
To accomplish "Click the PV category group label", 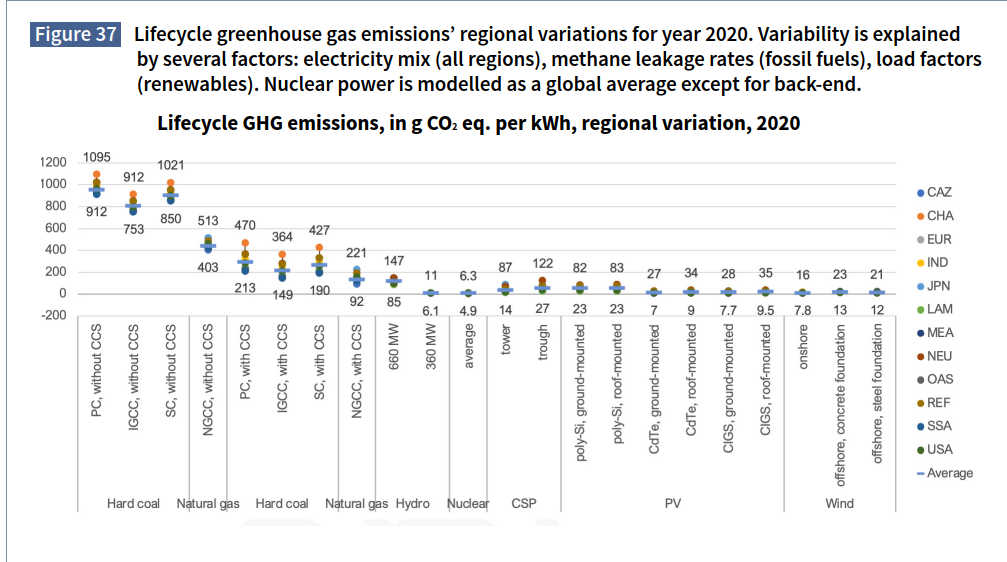I will coord(673,504).
